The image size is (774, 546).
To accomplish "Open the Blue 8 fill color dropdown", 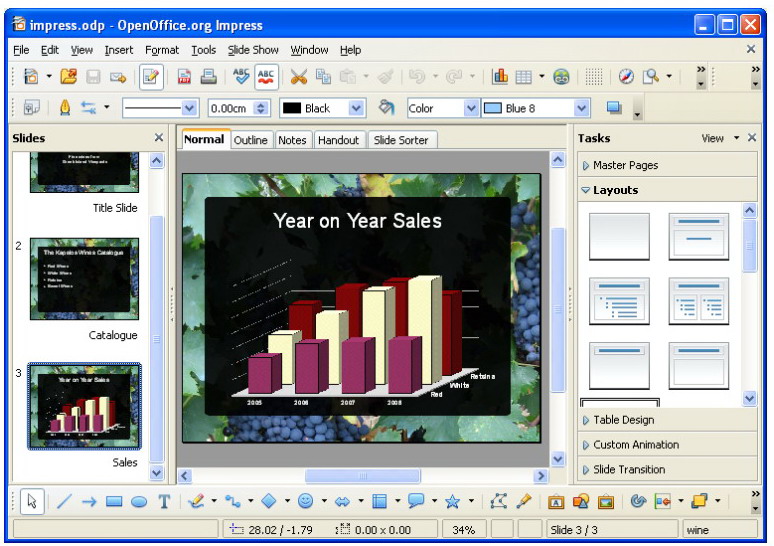I will pyautogui.click(x=582, y=108).
